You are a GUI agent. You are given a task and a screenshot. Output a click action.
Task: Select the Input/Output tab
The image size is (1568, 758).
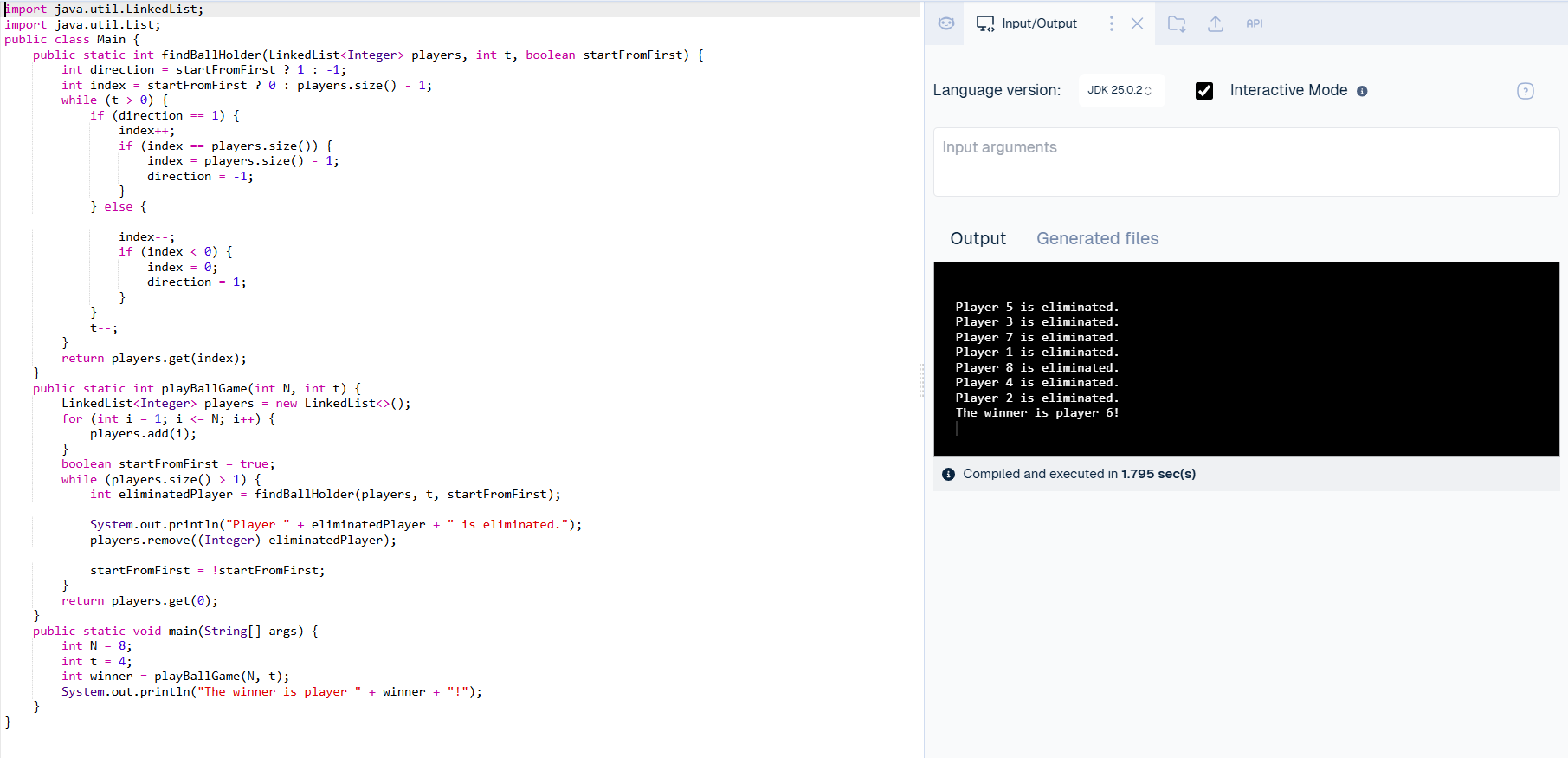coord(1027,23)
